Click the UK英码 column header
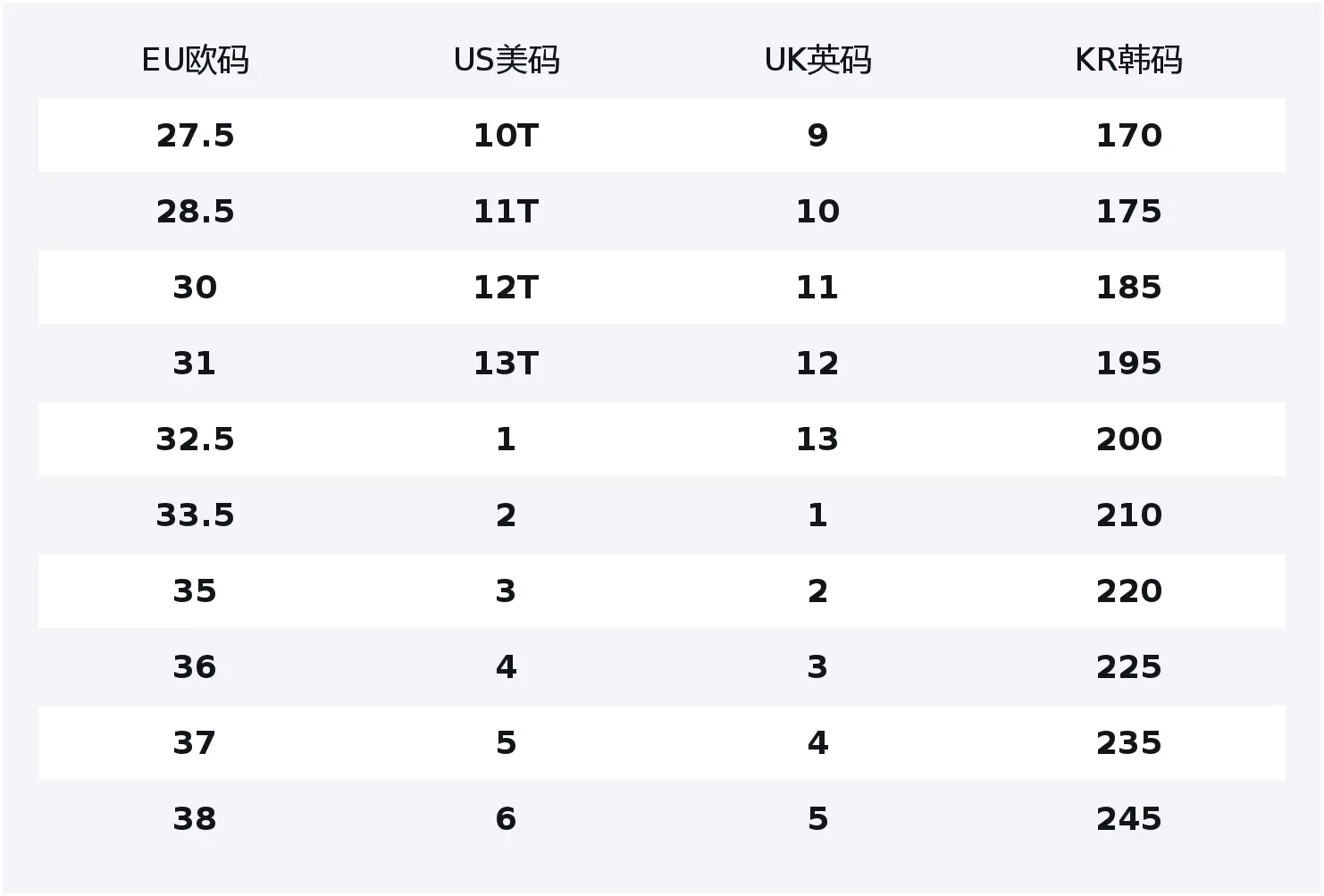 tap(817, 60)
